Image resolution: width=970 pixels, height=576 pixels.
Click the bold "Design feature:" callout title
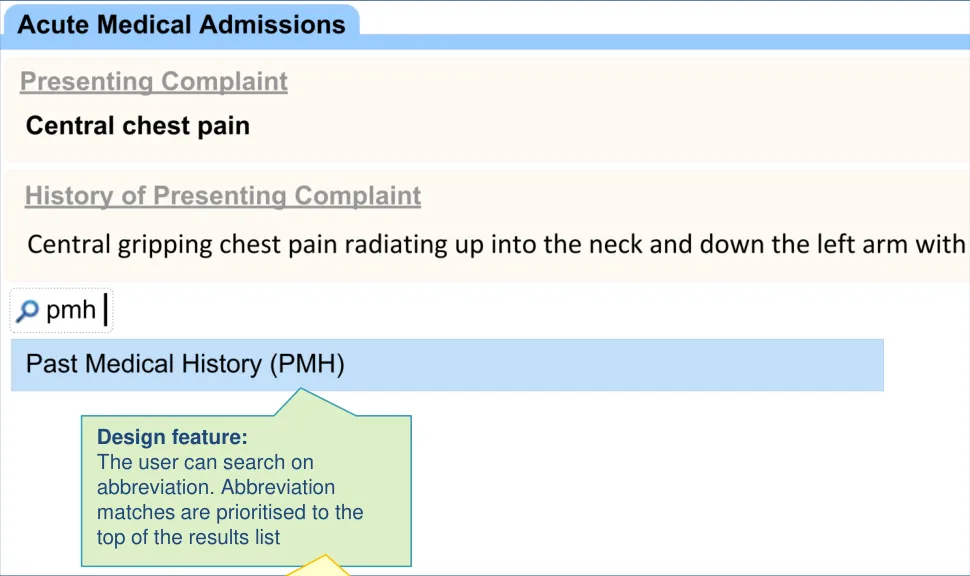172,437
